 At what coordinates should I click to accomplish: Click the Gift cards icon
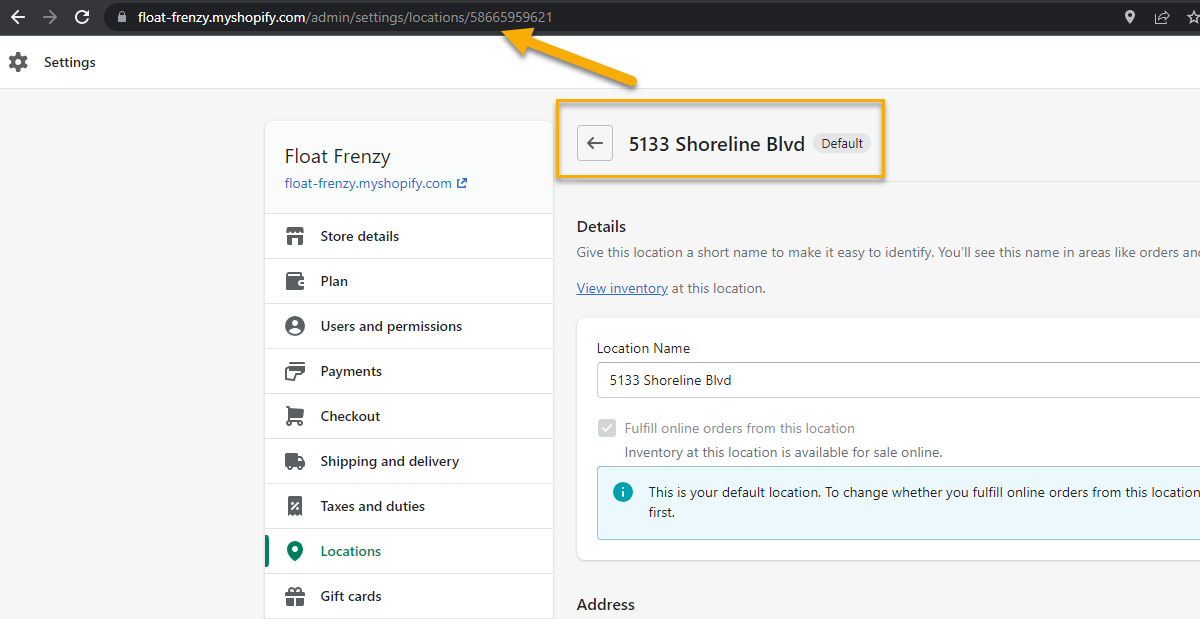pos(295,596)
